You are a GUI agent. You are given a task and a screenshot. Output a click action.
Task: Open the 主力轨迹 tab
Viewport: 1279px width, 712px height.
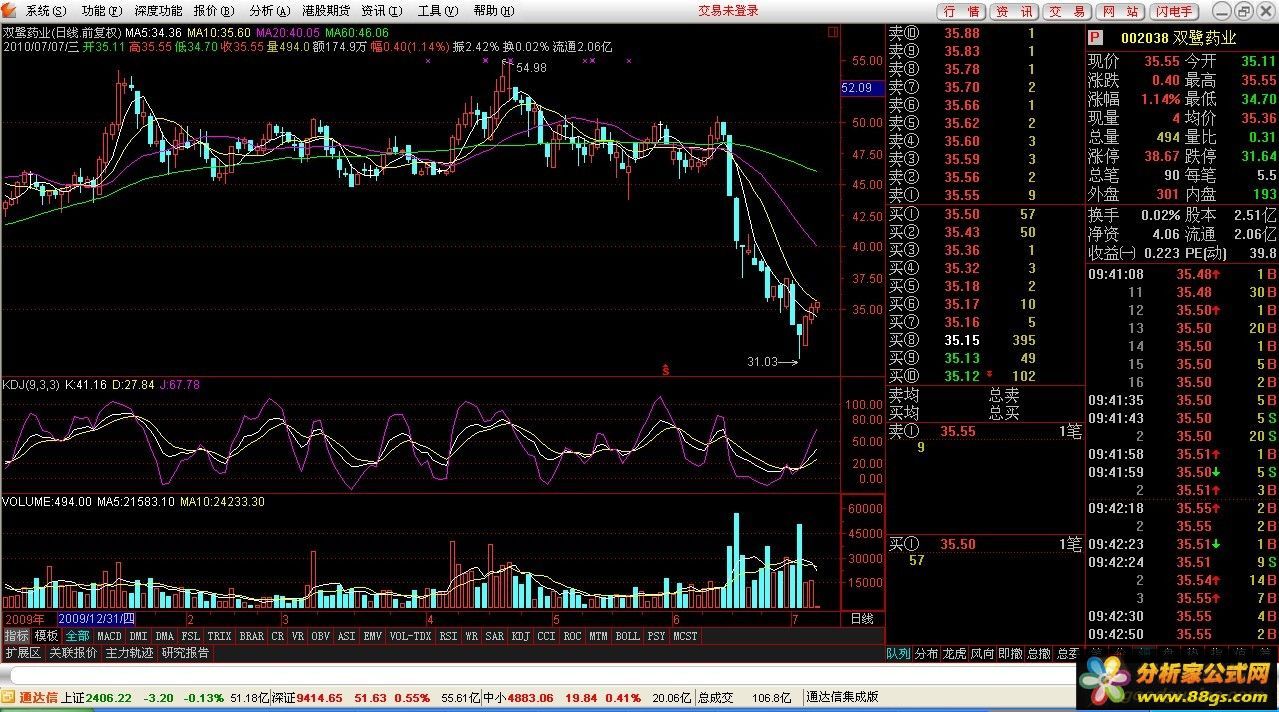click(x=130, y=653)
